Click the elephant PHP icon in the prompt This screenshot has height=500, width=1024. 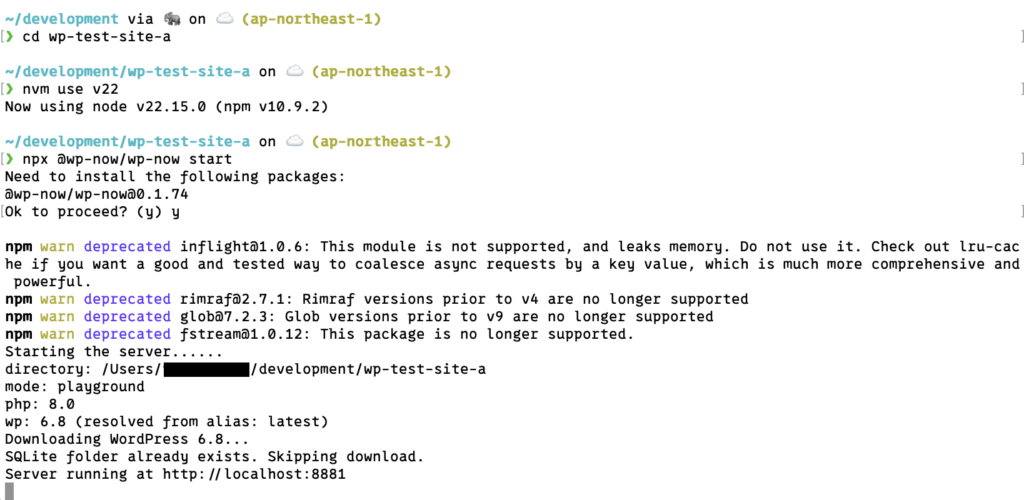(x=172, y=20)
